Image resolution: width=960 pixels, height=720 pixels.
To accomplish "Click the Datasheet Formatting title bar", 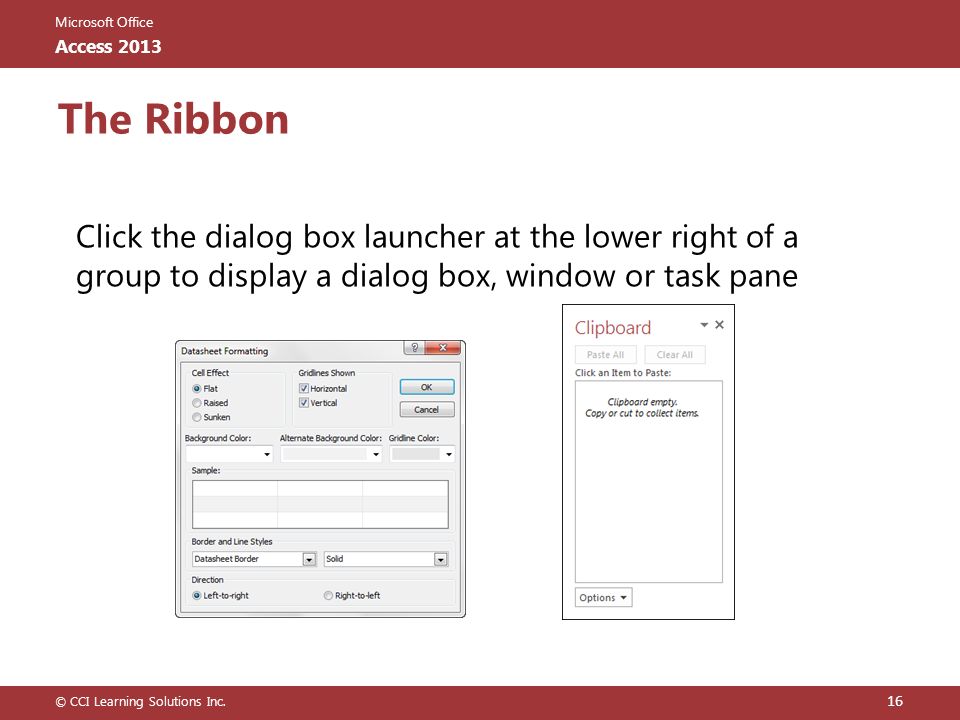I will point(291,351).
